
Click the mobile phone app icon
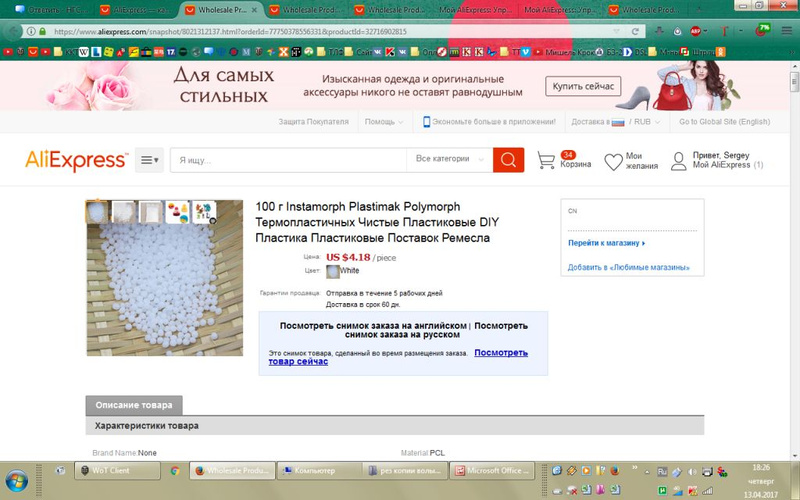point(427,122)
